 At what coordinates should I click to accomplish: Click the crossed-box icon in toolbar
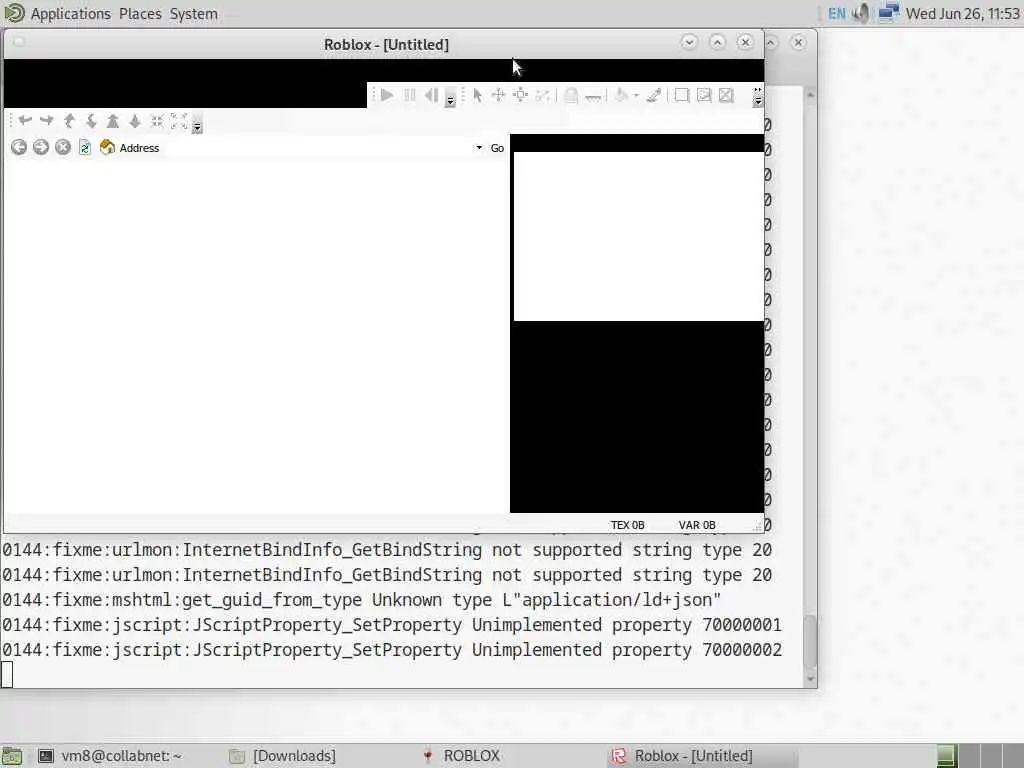(x=726, y=95)
